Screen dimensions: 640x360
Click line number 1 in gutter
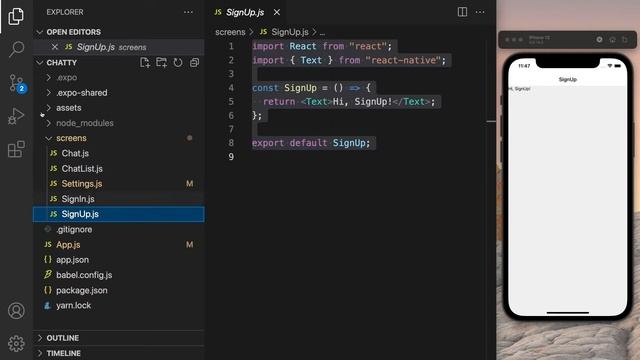pyautogui.click(x=231, y=46)
